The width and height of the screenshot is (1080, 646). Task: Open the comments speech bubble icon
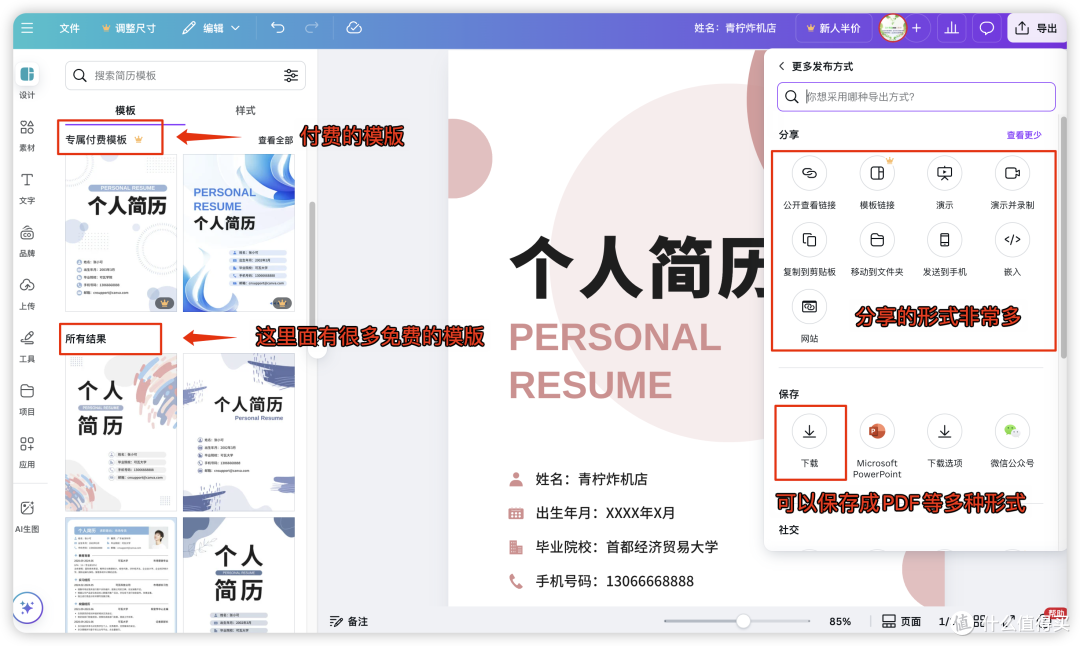986,28
